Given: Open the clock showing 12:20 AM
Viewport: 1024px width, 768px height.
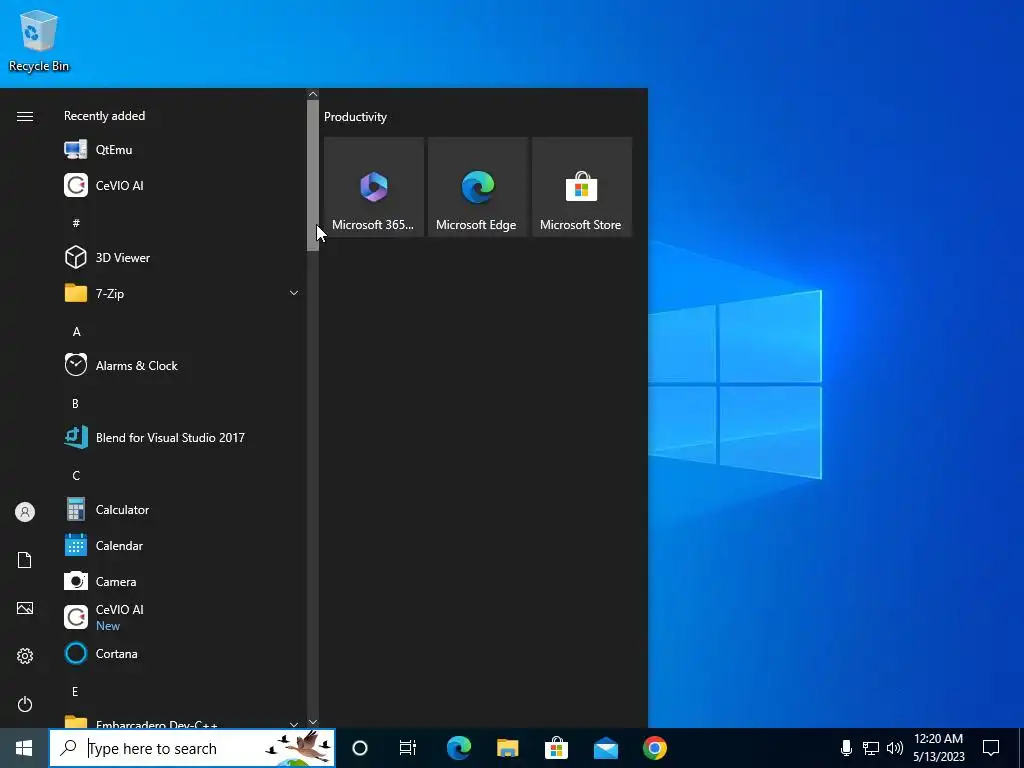Looking at the screenshot, I should pyautogui.click(x=938, y=748).
